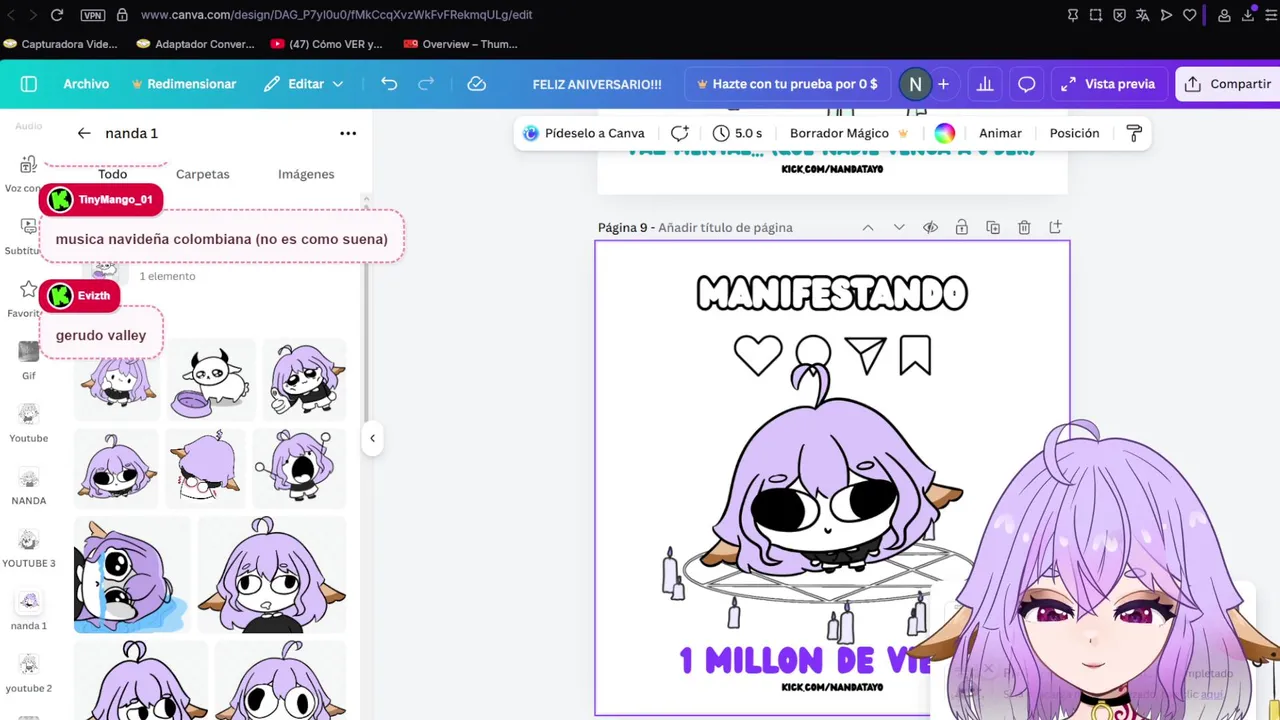This screenshot has height=720, width=1280.
Task: Redo the last action
Action: pos(426,84)
